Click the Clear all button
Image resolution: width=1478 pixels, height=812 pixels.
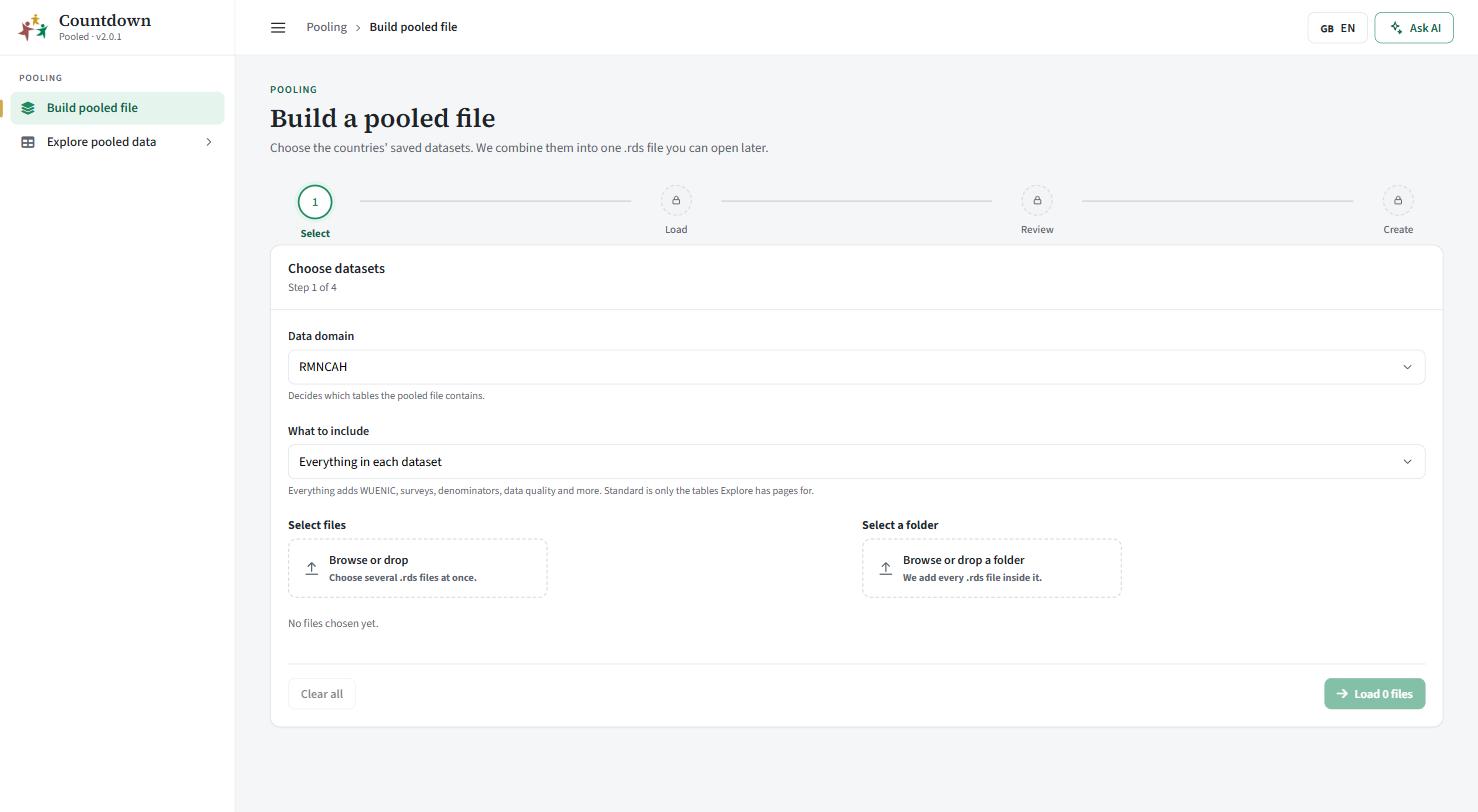pyautogui.click(x=322, y=694)
